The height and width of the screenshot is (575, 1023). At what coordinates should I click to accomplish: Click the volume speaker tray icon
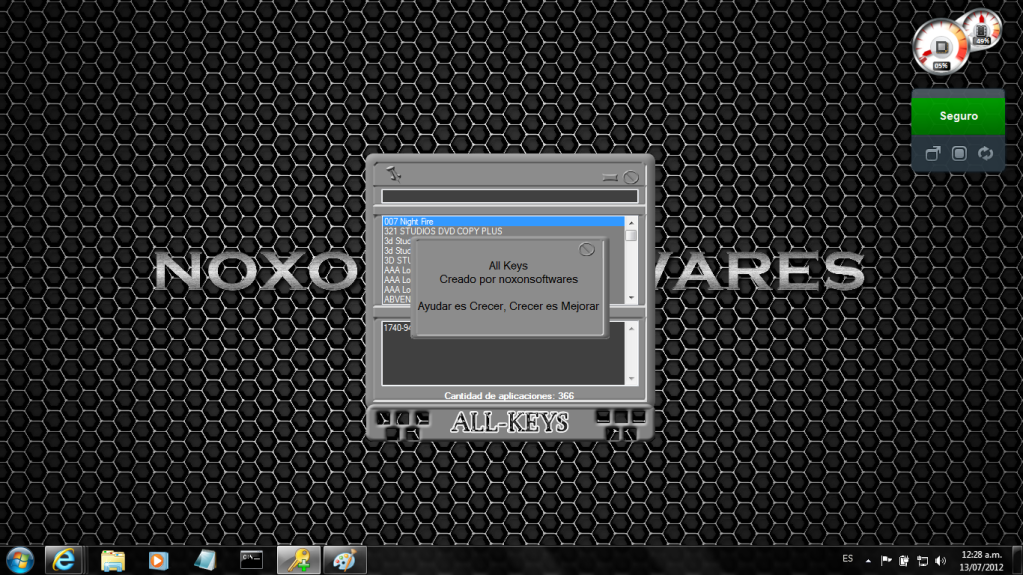(x=940, y=561)
